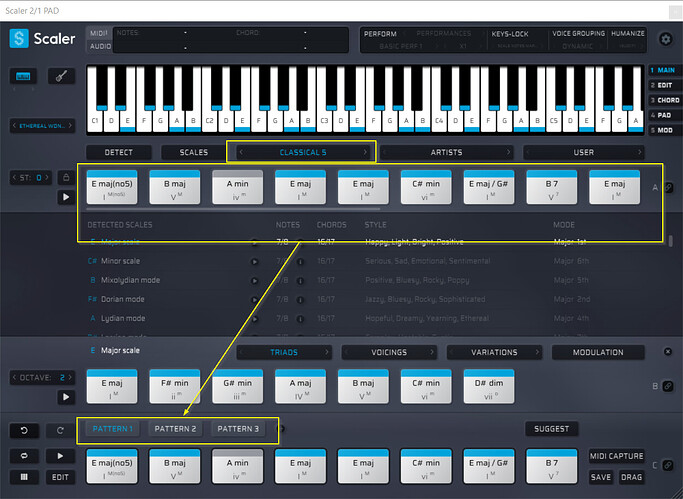Play section A chord progression
This screenshot has height=499, width=683.
click(x=66, y=197)
